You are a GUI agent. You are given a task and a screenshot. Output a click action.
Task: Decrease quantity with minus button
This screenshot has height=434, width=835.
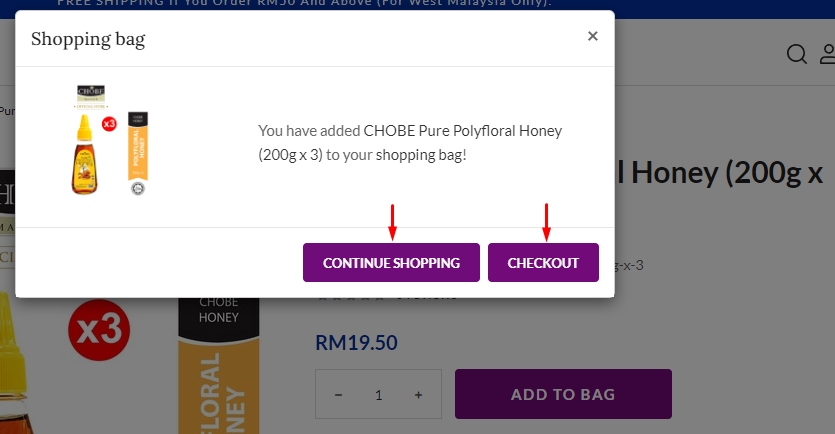tap(338, 395)
